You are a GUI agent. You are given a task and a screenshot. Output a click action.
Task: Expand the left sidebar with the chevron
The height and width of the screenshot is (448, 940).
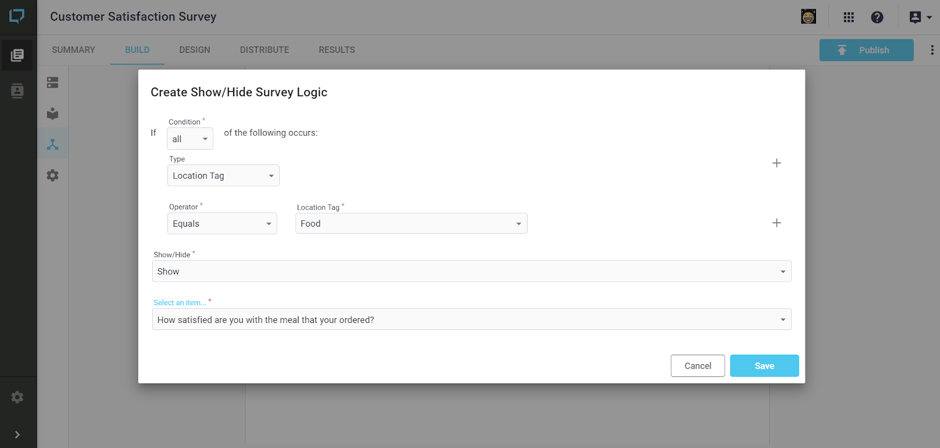[x=17, y=435]
